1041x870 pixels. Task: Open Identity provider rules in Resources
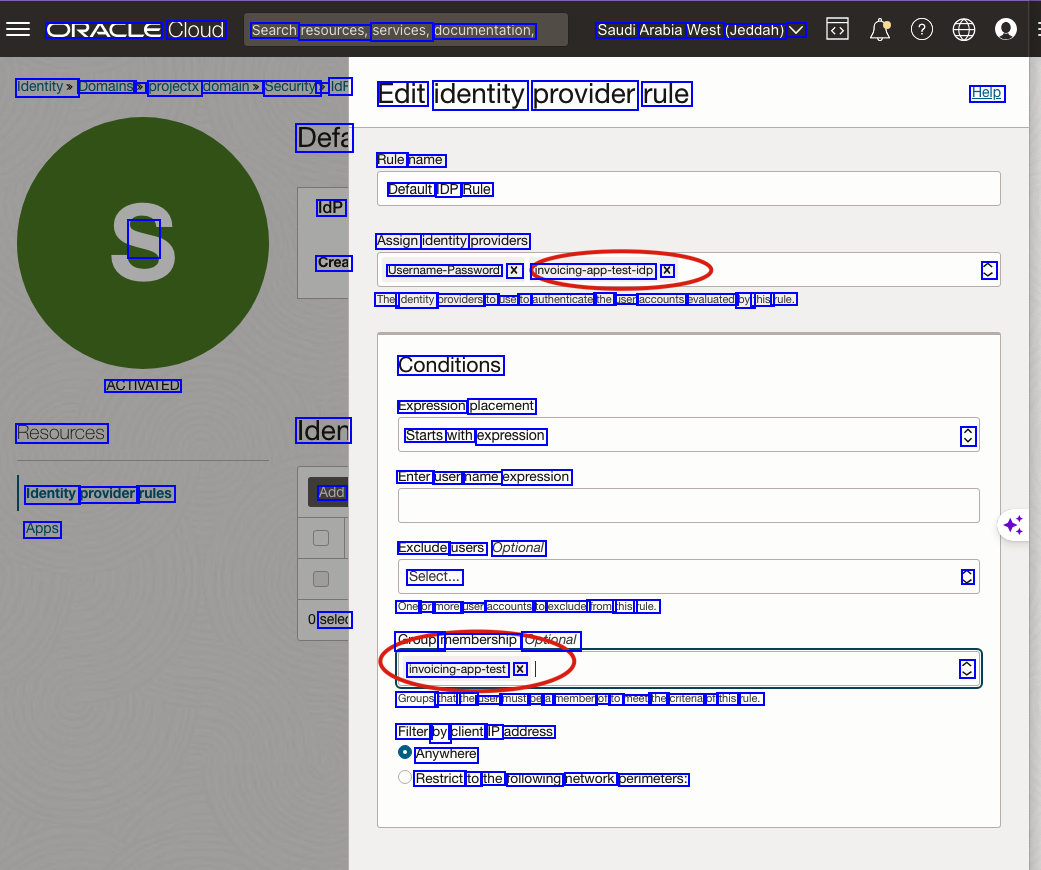point(98,493)
